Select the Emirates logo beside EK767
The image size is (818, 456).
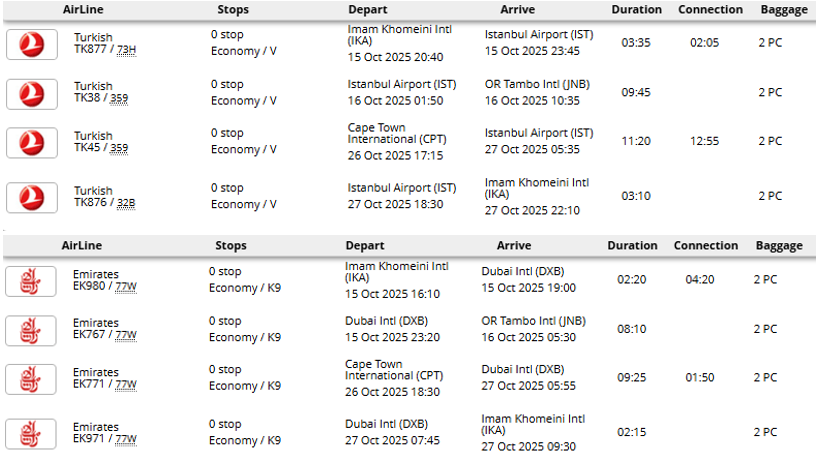click(x=30, y=330)
